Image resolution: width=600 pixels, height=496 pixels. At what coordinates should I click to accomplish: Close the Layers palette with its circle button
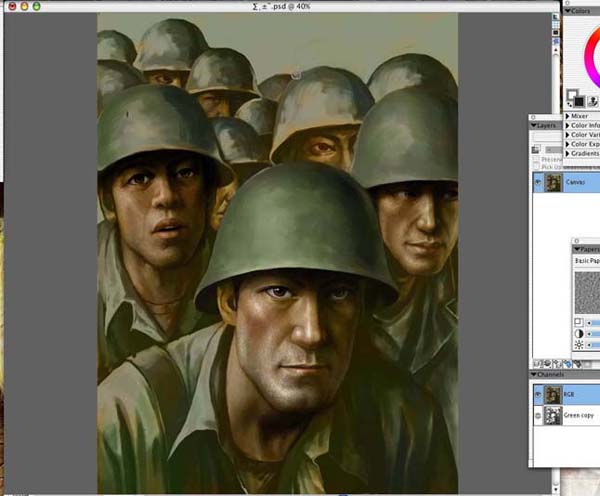[x=533, y=117]
